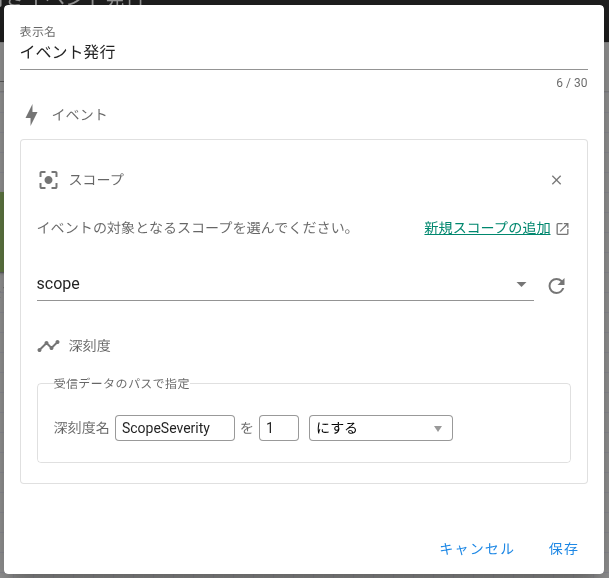Click the external link icon beside 新規スコープの追加
This screenshot has width=609, height=578.
[x=563, y=229]
